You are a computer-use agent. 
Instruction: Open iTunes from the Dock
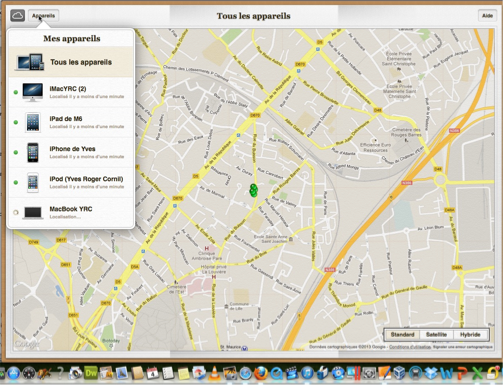tap(307, 374)
